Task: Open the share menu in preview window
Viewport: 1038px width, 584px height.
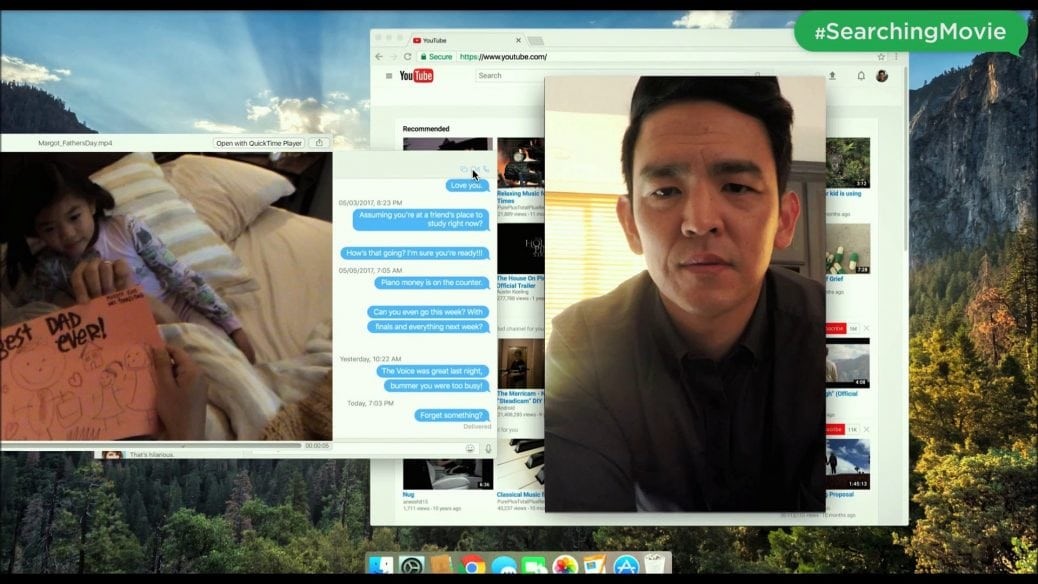Action: pos(319,143)
